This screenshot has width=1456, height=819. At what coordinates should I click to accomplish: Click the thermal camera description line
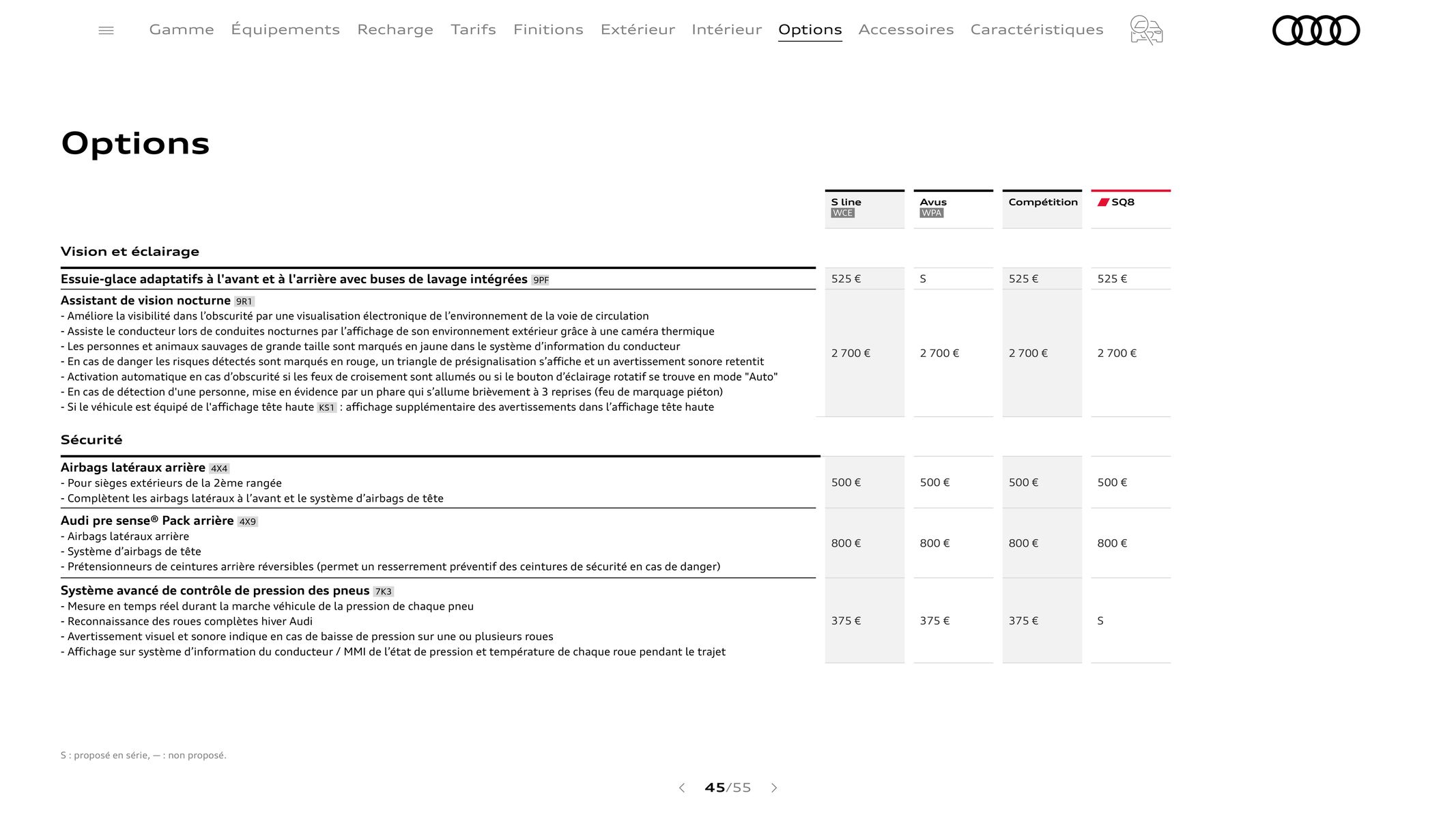(388, 331)
